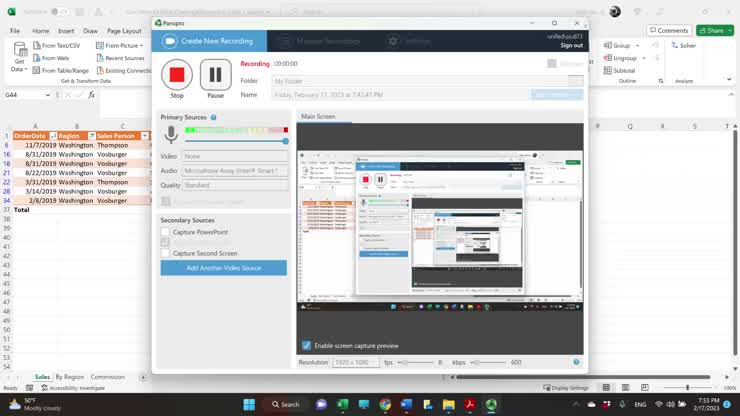The height and width of the screenshot is (416, 740).
Task: Click the insert function fx icon
Action: point(91,95)
